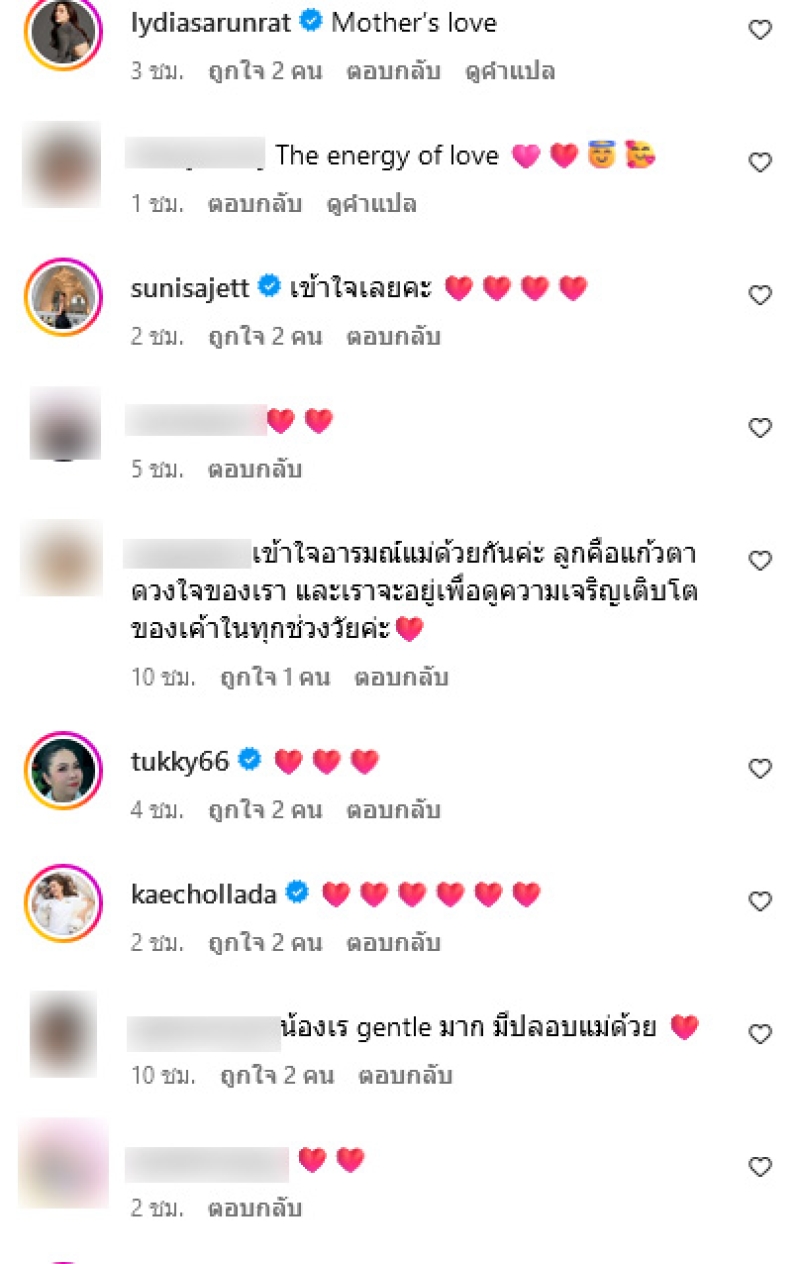Tap heart on "The energy of love" comment
Screen dimensions: 800x1264
pos(760,163)
